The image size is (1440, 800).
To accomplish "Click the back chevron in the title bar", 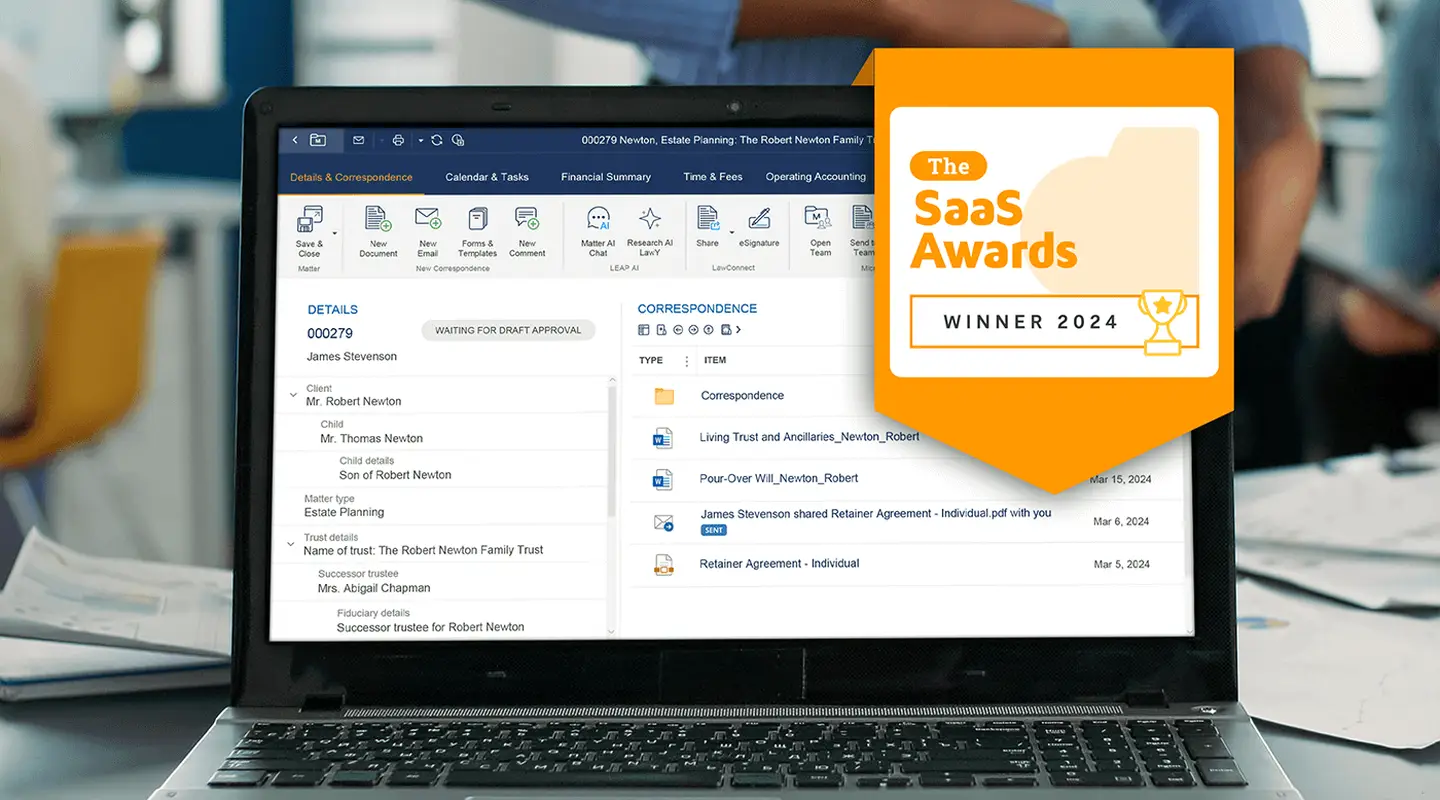I will (x=295, y=140).
